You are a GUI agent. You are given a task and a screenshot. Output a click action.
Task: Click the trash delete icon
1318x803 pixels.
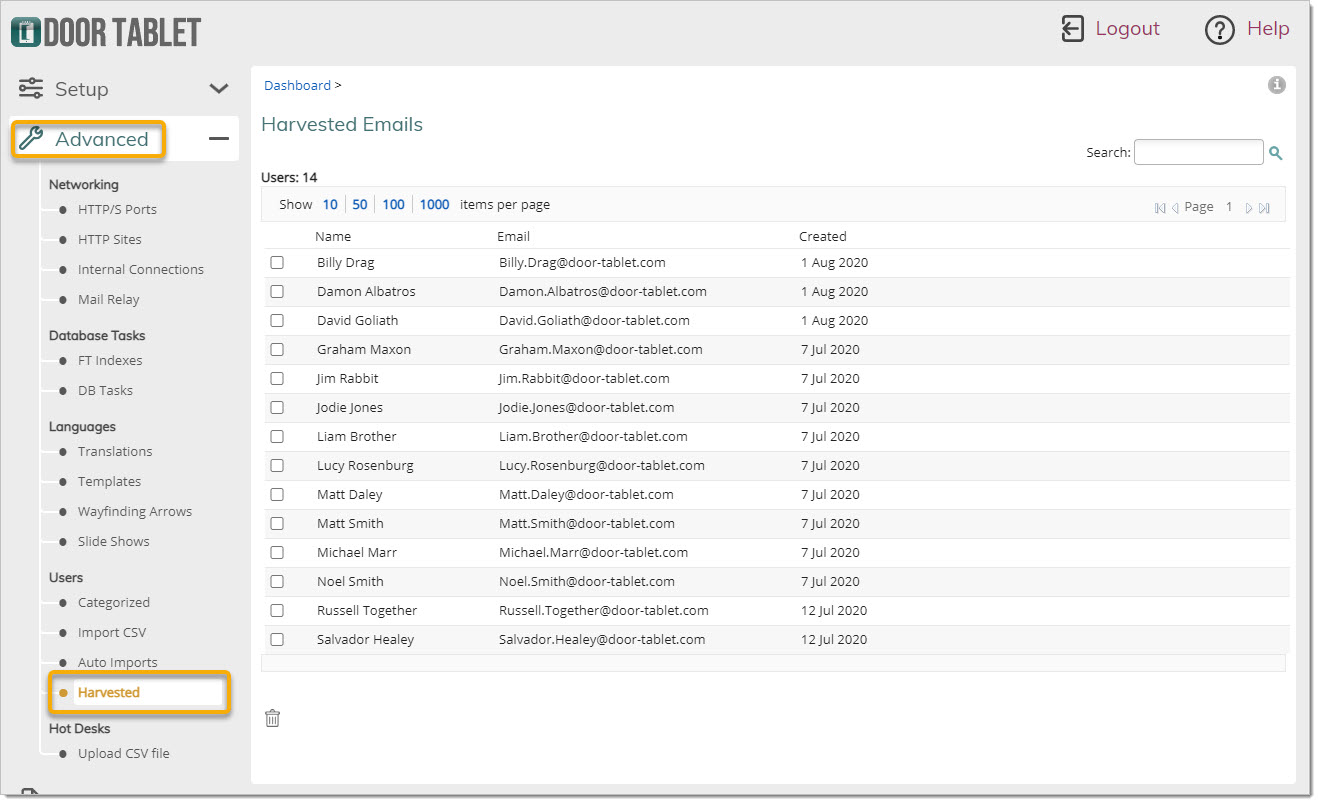tap(273, 718)
